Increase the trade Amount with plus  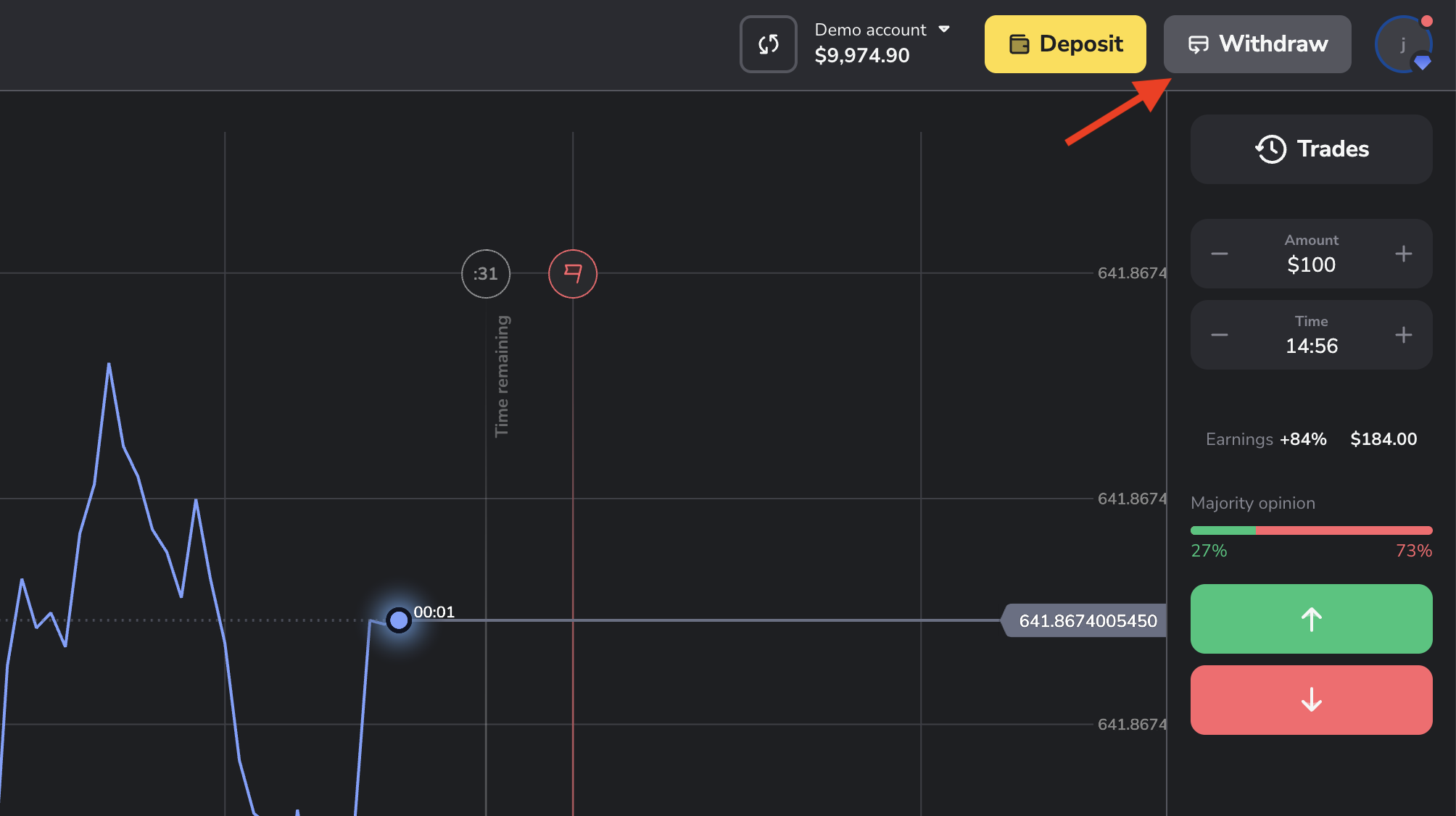click(1403, 254)
